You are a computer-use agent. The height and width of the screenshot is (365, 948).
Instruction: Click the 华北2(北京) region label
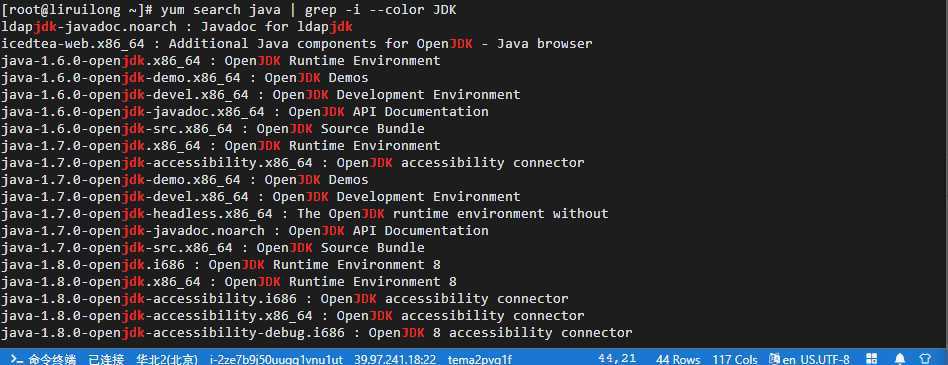[167, 360]
